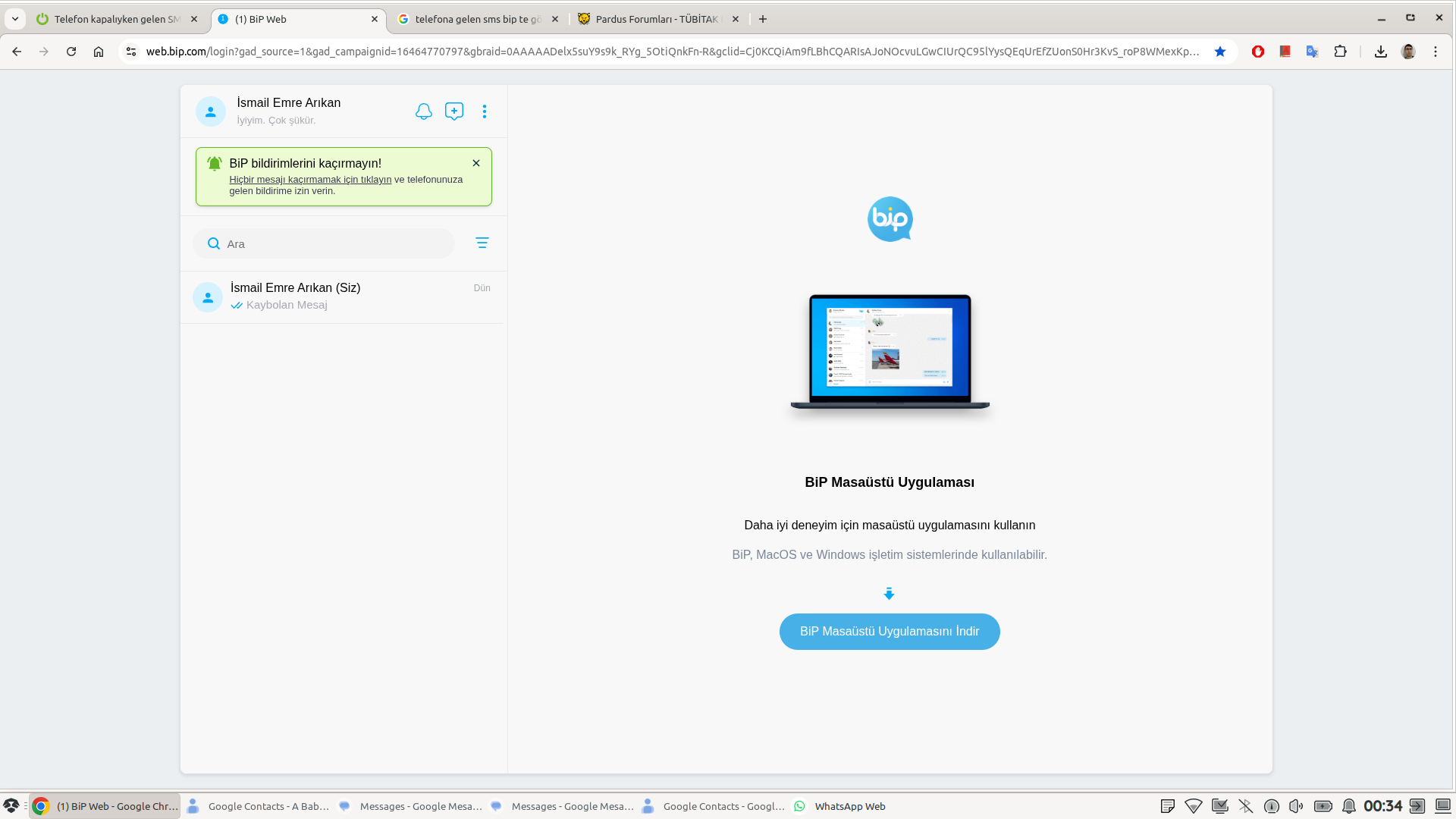Open BiP three-dot options menu
Viewport: 1456px width, 819px height.
point(485,111)
